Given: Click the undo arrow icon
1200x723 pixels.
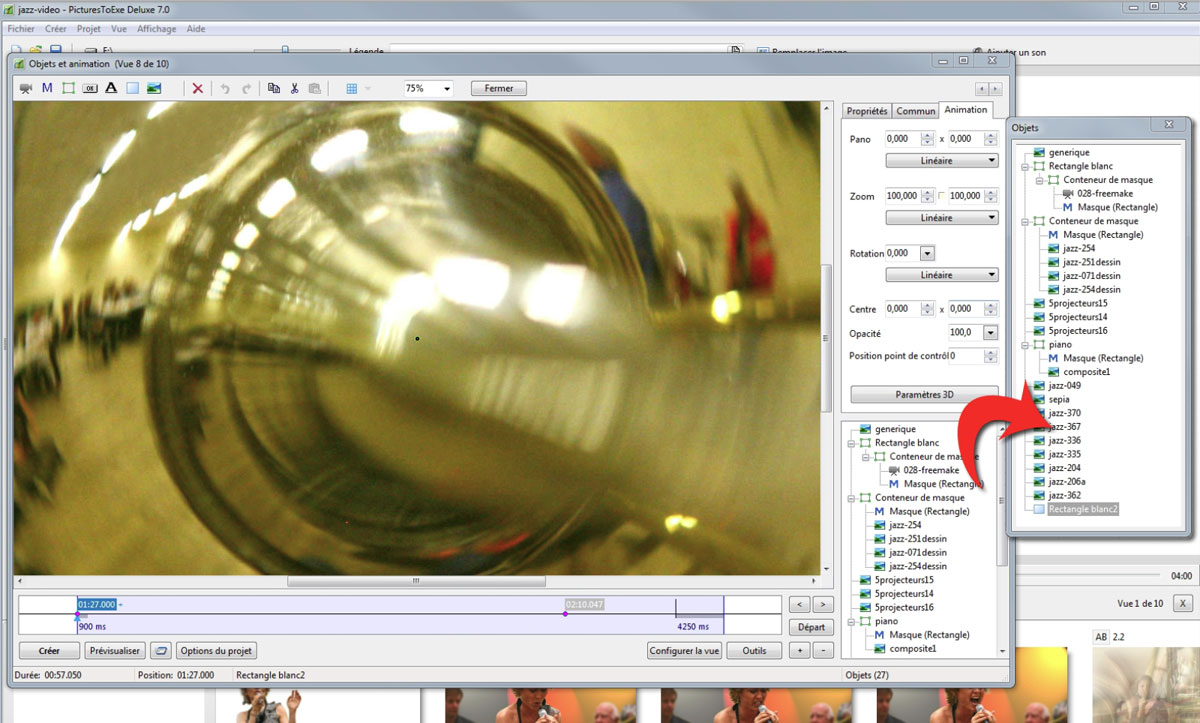Looking at the screenshot, I should click(x=225, y=88).
